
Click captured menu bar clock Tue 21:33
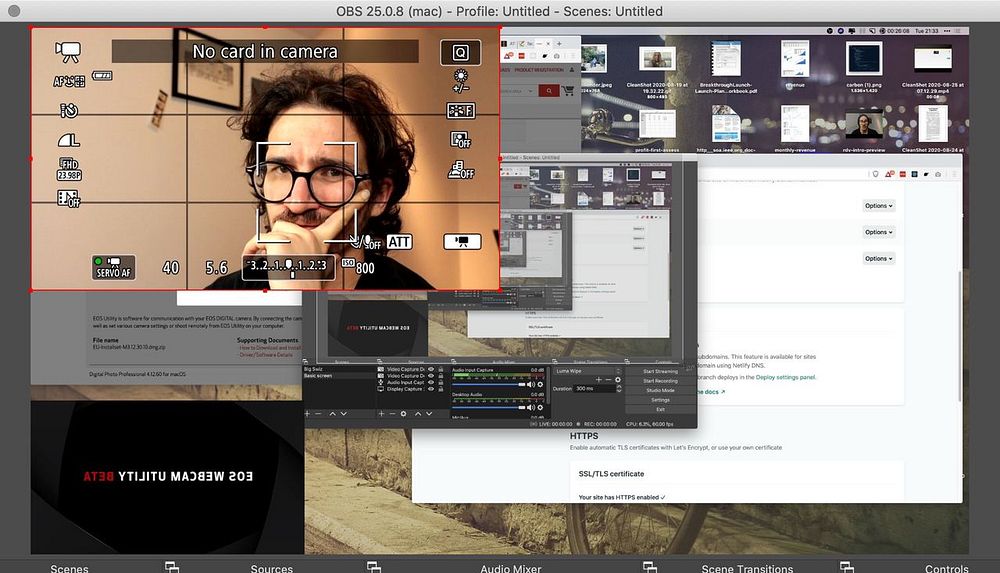coord(927,31)
